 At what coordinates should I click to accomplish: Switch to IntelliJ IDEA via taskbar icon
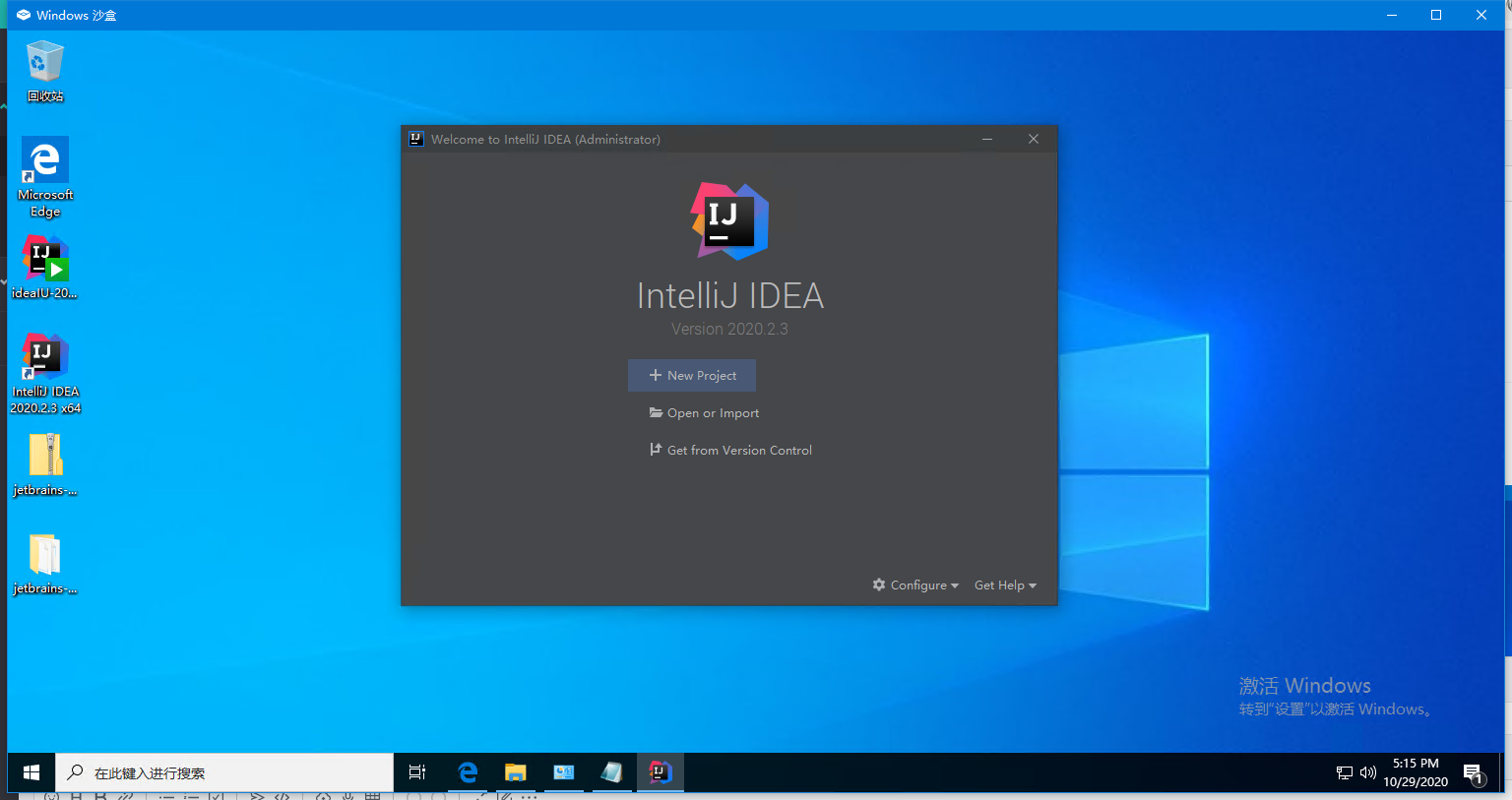coord(660,772)
